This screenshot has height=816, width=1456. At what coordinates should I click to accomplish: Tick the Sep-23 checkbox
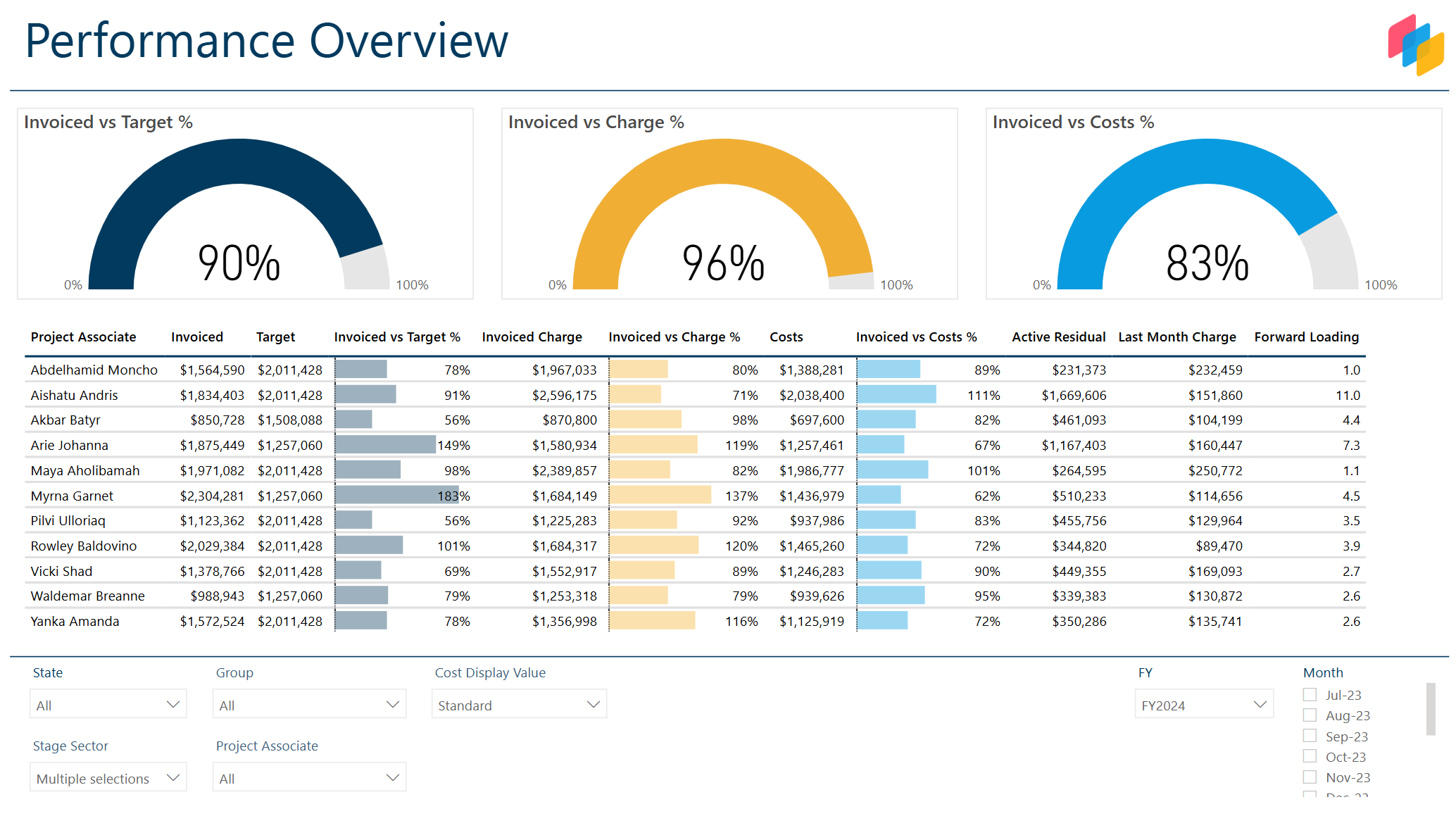point(1310,736)
